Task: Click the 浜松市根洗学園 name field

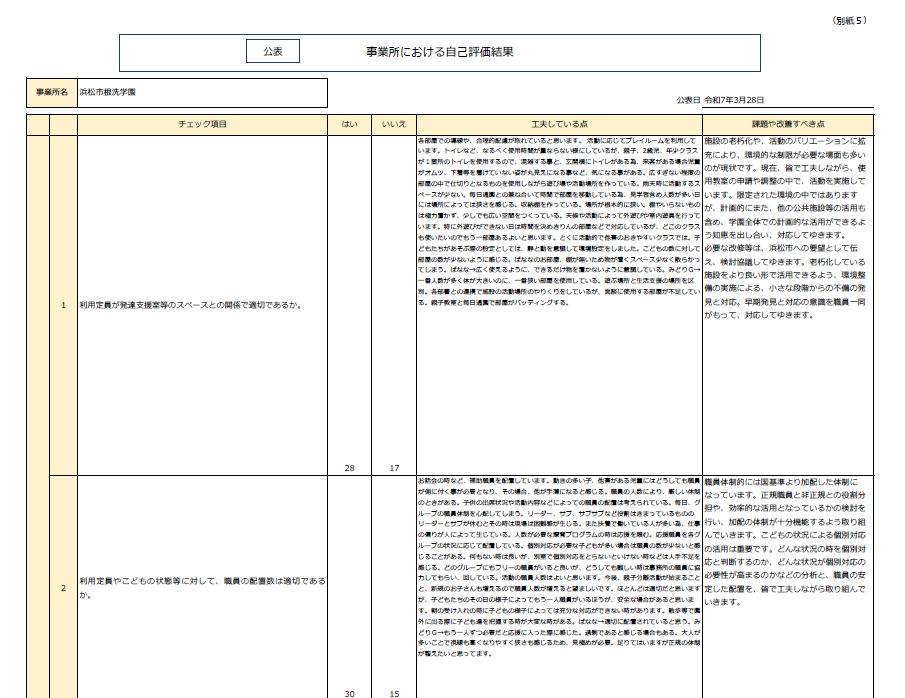Action: tap(202, 92)
